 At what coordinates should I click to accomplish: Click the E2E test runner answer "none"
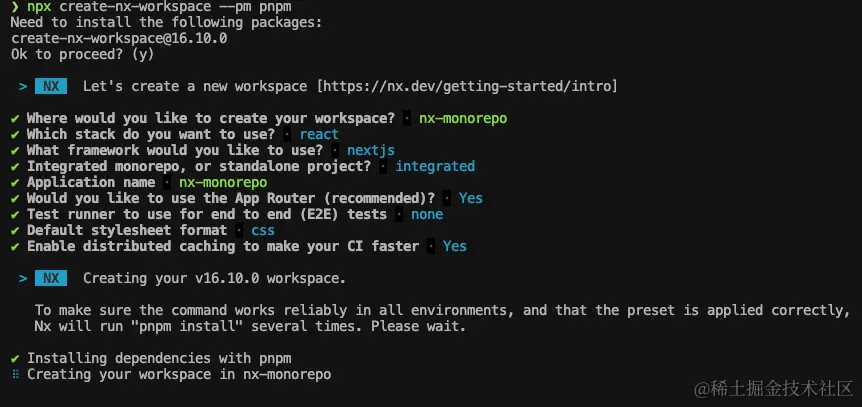(x=427, y=214)
